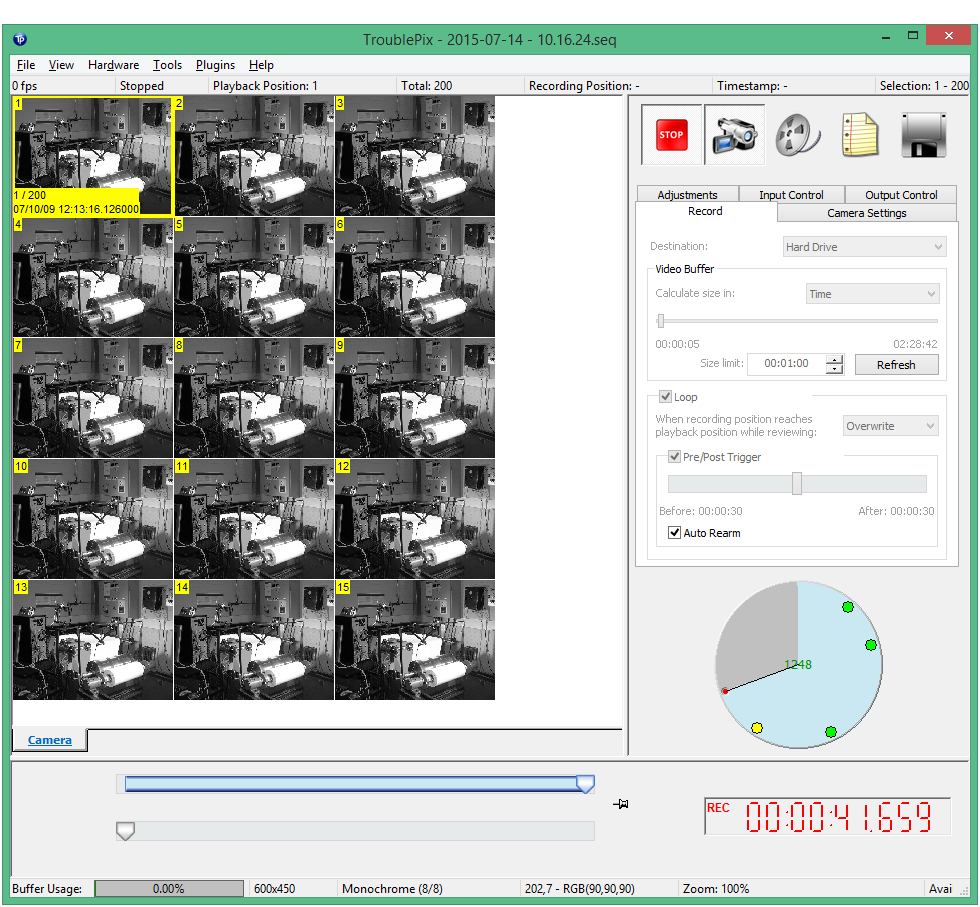Click the yellow dot on the circular buffer
Viewport: 980px width, 907px height.
757,727
